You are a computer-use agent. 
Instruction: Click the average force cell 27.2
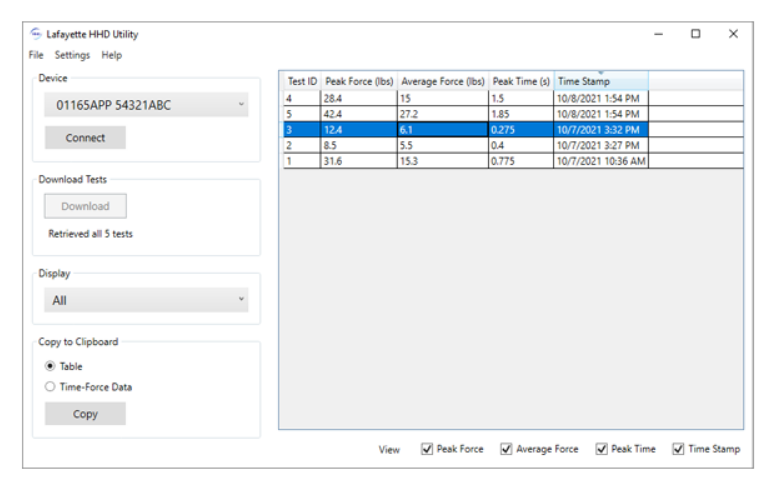click(x=443, y=114)
